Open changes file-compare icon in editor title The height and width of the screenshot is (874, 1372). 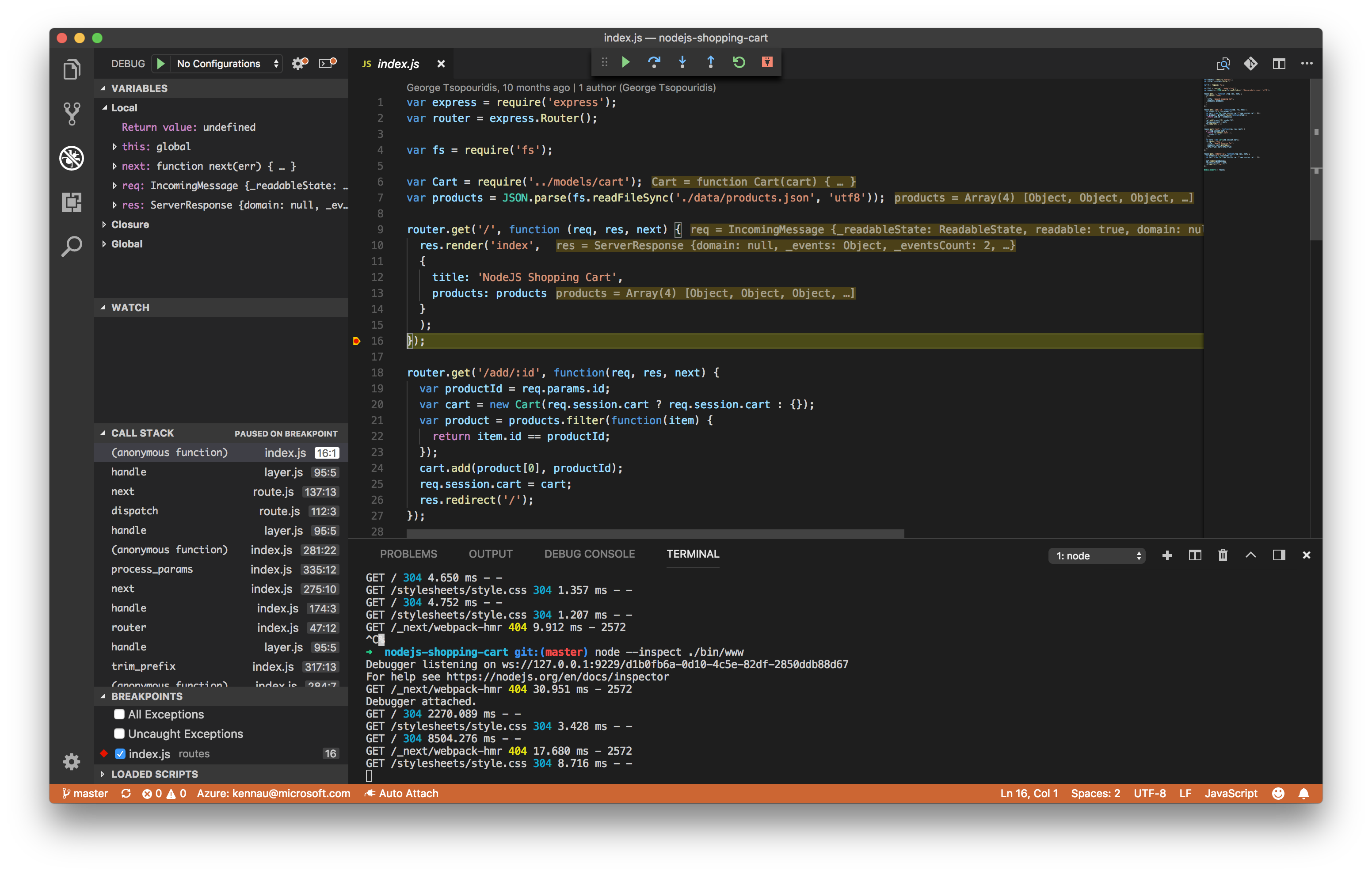coord(1223,64)
